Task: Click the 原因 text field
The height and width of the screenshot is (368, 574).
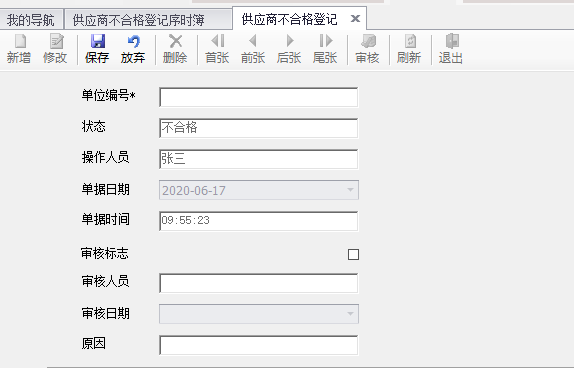Action: click(259, 345)
